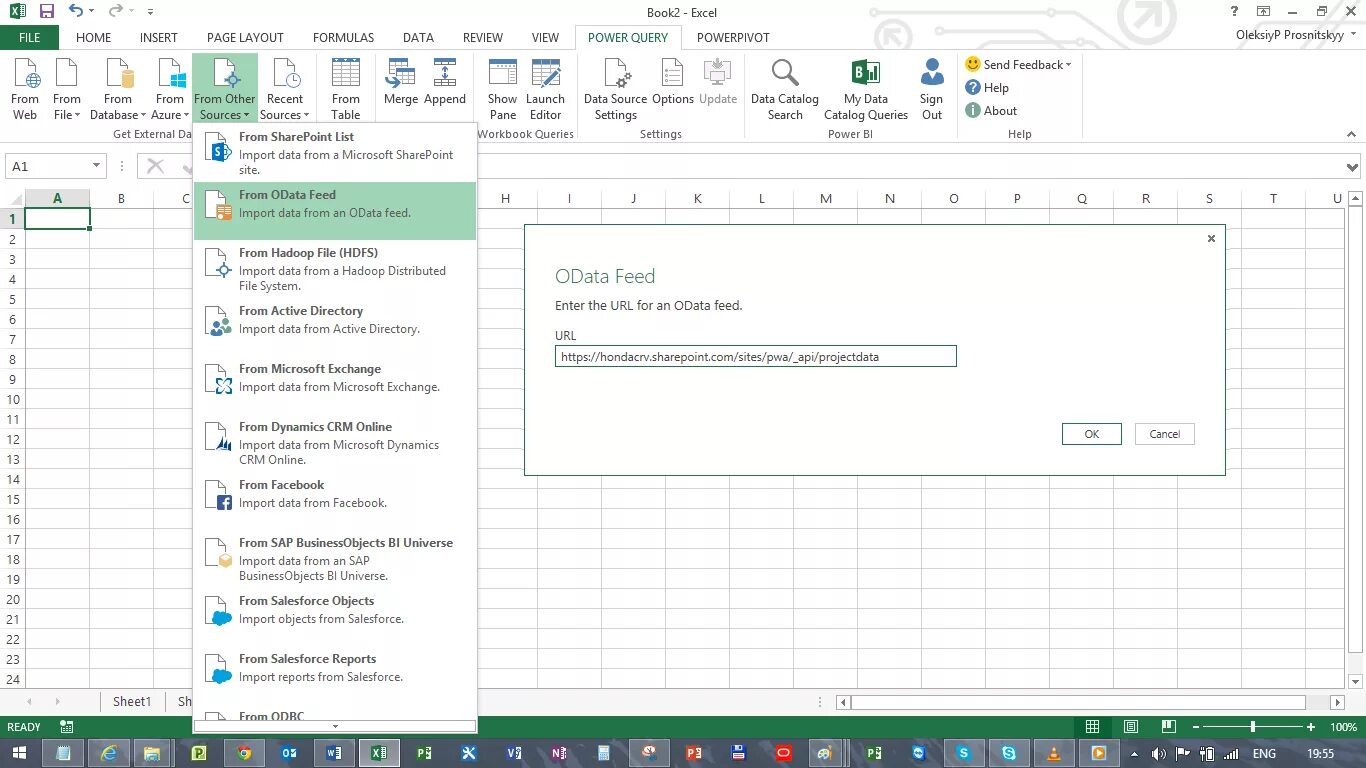The height and width of the screenshot is (768, 1366).
Task: Select column J header
Action: click(634, 198)
